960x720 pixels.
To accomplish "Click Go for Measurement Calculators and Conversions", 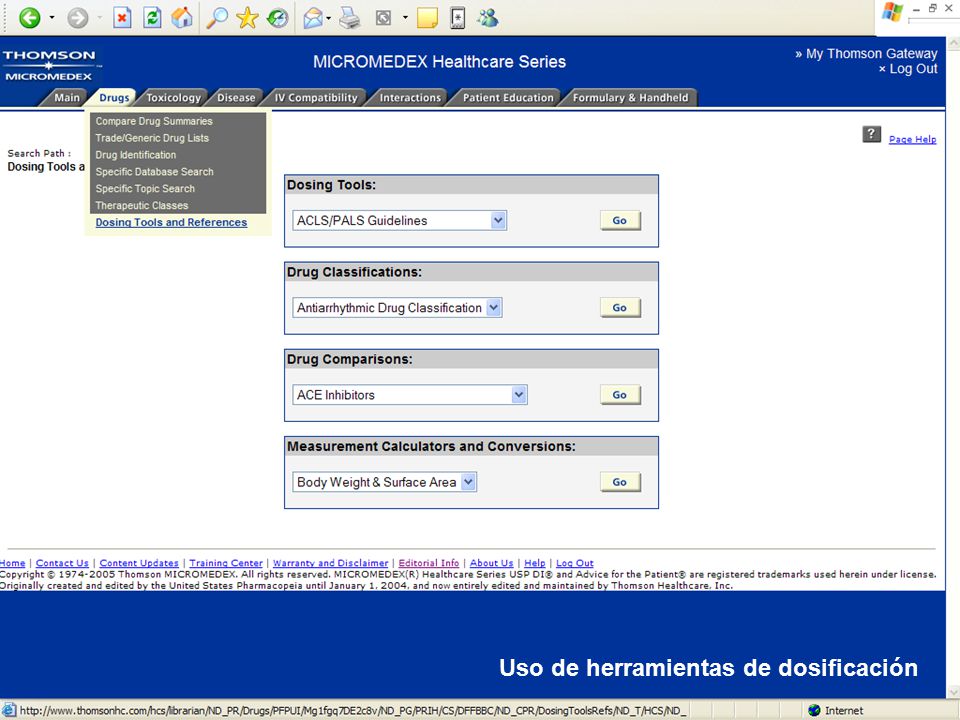I will click(x=620, y=482).
